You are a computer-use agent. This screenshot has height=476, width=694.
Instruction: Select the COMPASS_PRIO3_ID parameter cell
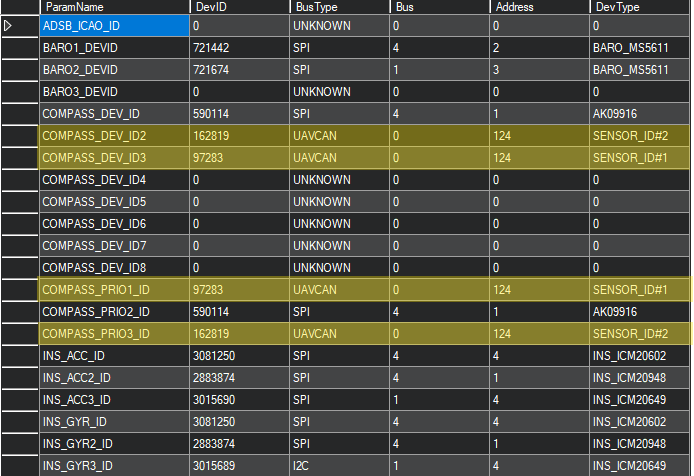point(113,334)
